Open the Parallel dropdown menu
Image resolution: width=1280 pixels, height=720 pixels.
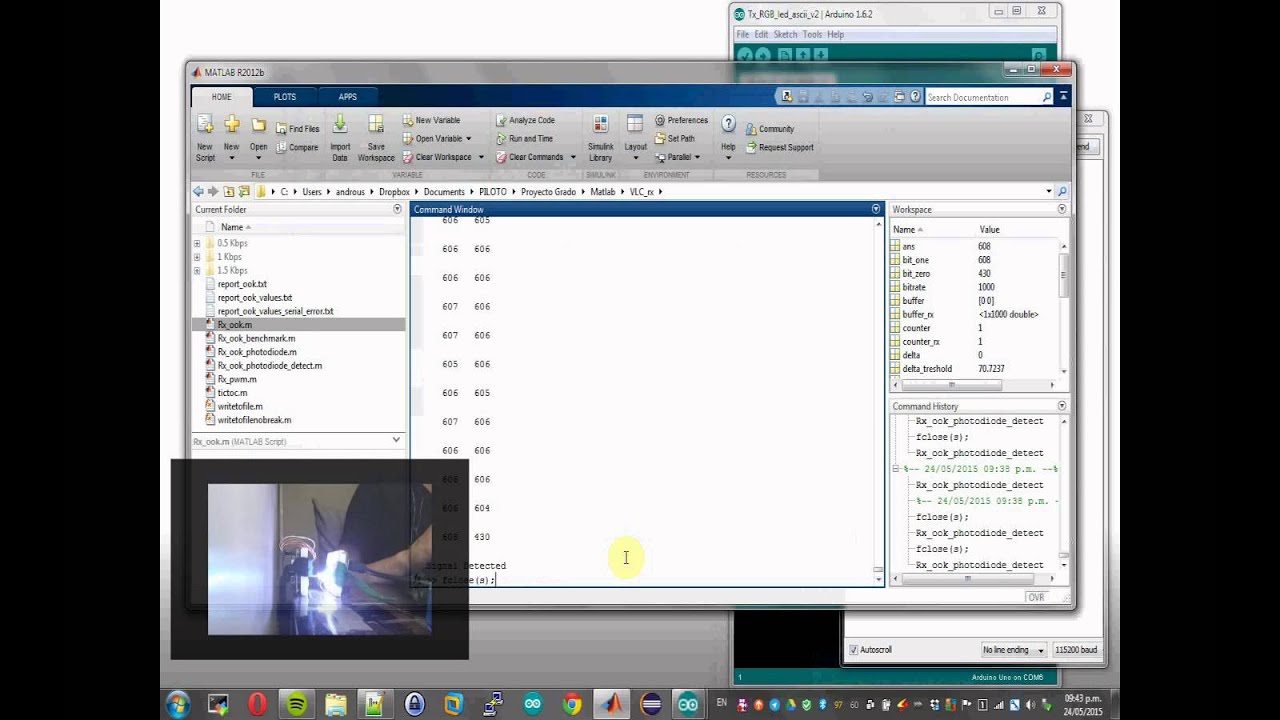(x=676, y=157)
